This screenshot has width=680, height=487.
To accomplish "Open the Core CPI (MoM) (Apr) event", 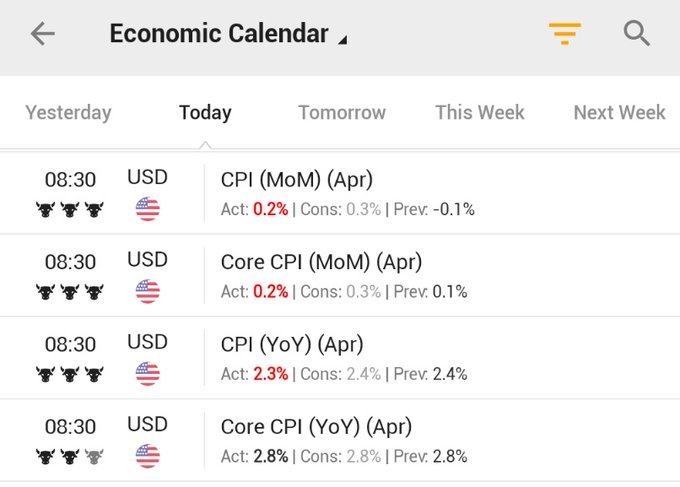I will point(321,262).
